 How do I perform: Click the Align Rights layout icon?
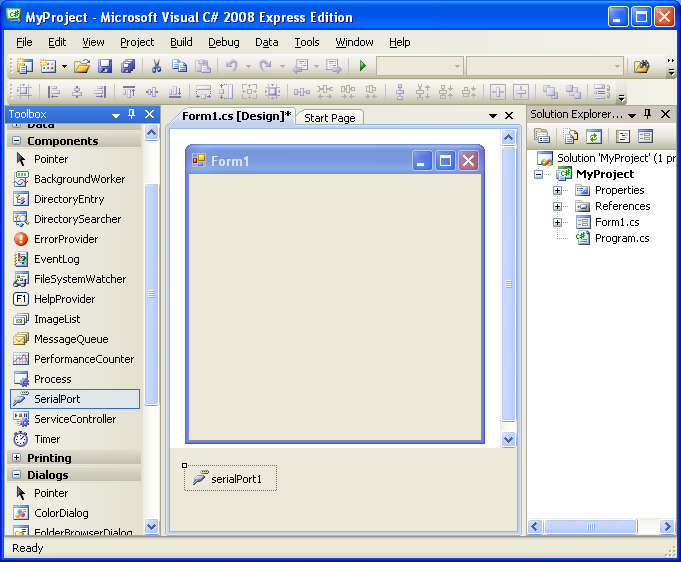coord(100,92)
